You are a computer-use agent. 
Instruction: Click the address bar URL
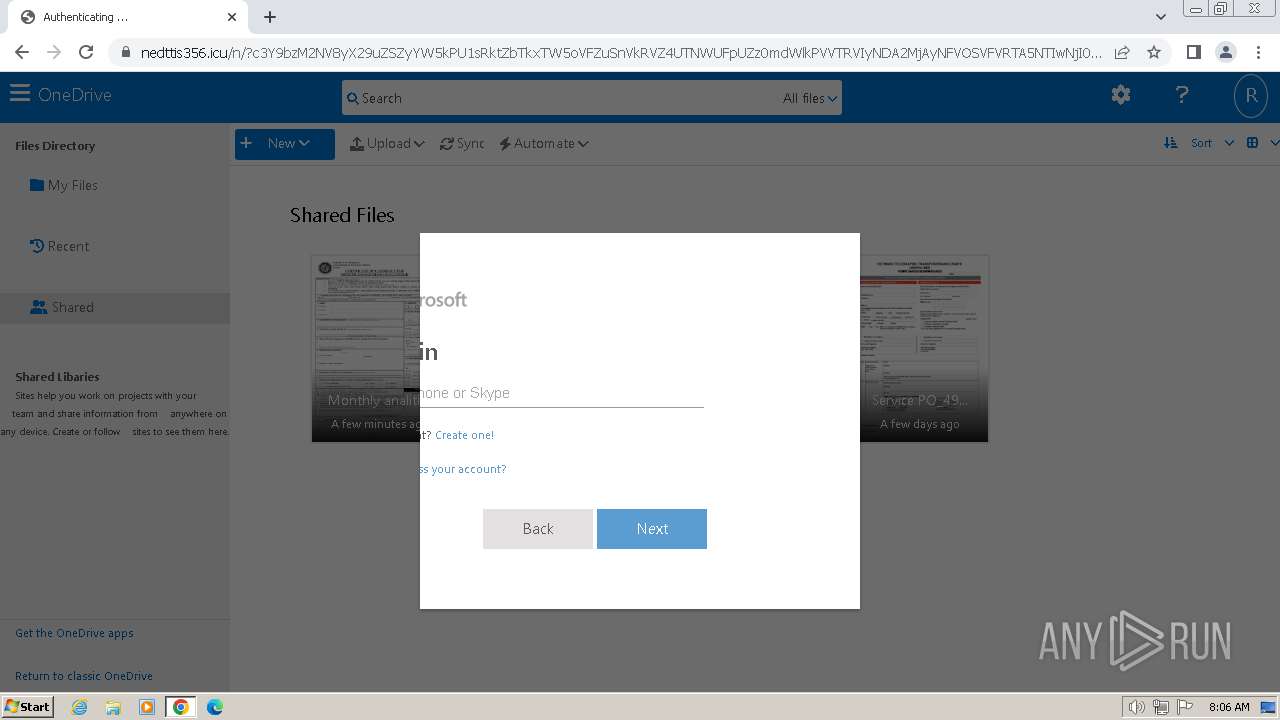620,53
